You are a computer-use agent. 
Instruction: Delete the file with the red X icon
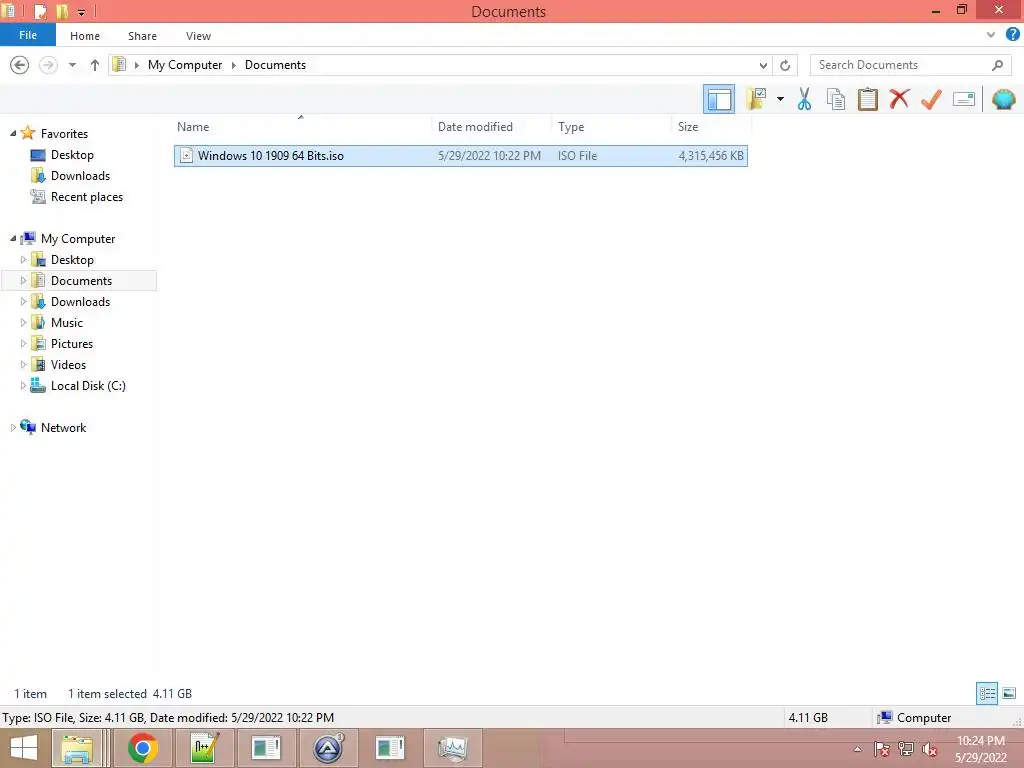[x=899, y=99]
